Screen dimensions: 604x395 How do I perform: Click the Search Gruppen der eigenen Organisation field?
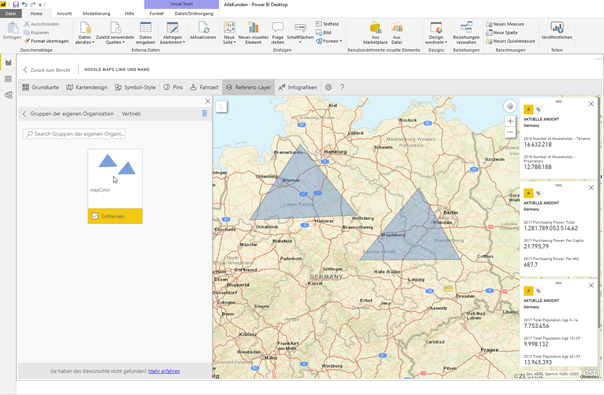point(74,134)
